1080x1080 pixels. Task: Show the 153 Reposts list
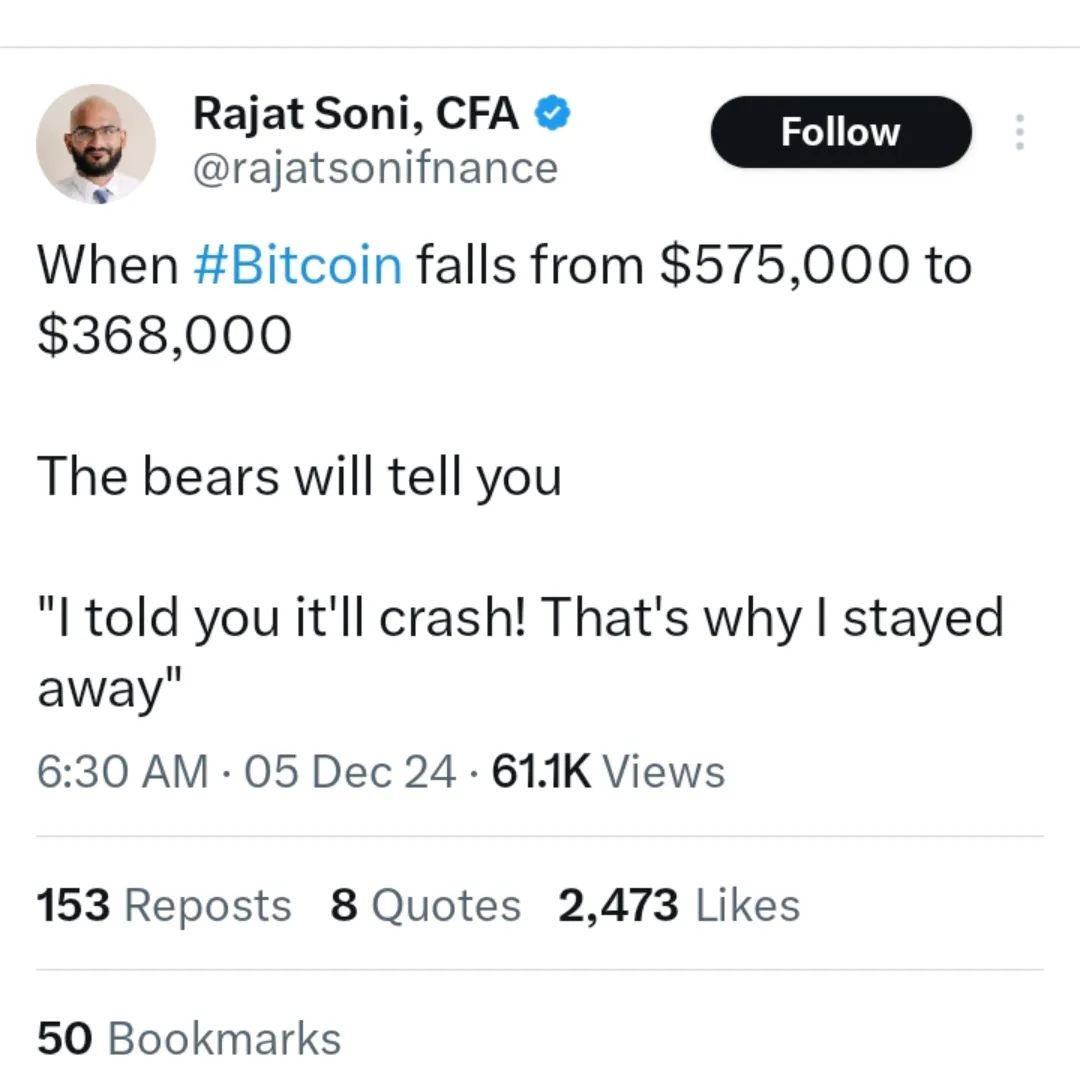(x=164, y=904)
